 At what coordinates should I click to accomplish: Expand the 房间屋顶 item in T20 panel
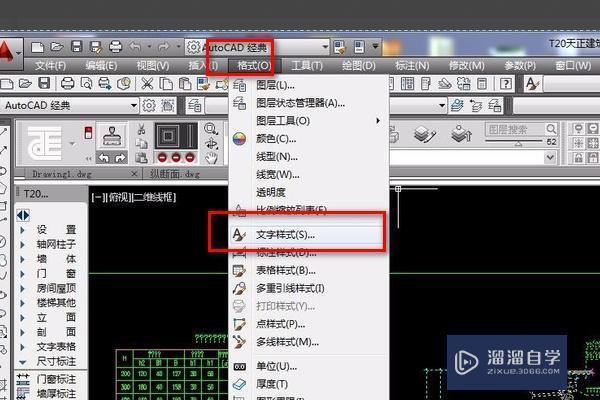click(x=22, y=288)
